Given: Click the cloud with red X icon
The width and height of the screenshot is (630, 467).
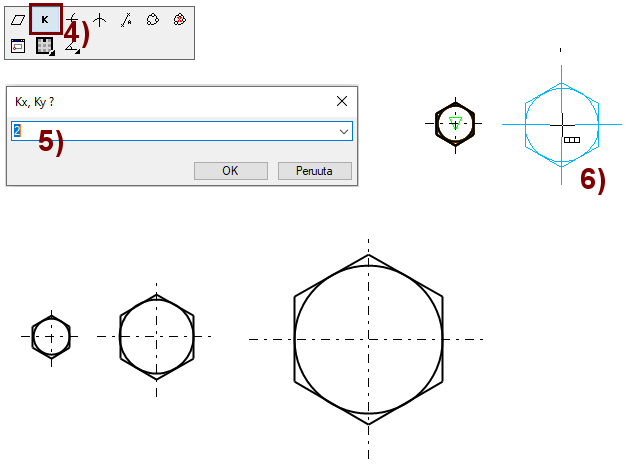Looking at the screenshot, I should pos(180,19).
